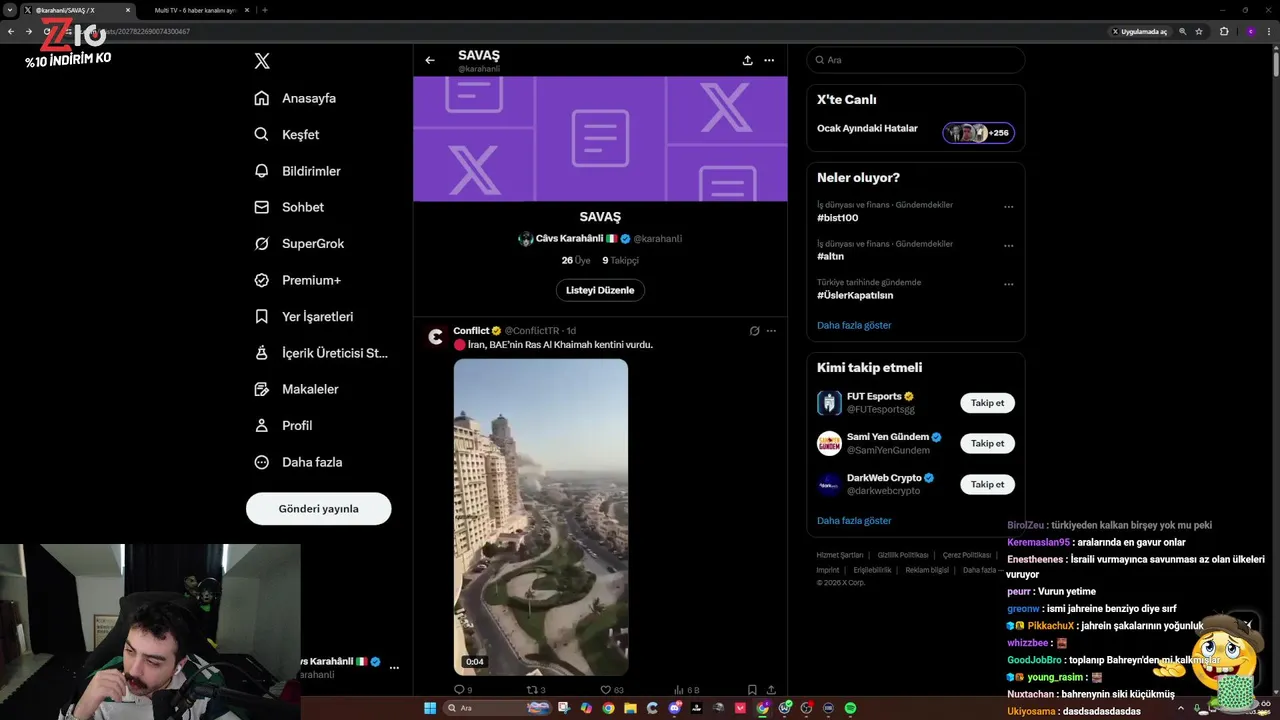Open the #altın trend
Viewport: 1280px width, 720px height.
pyautogui.click(x=833, y=257)
